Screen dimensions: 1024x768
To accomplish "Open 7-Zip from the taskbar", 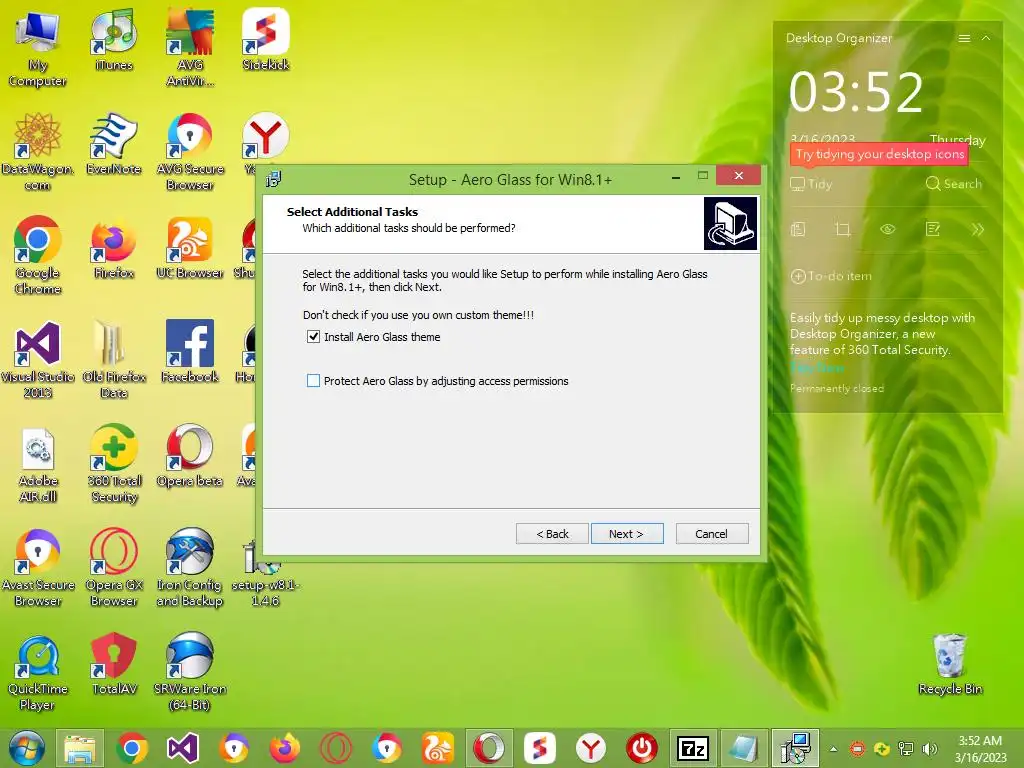I will (x=693, y=748).
